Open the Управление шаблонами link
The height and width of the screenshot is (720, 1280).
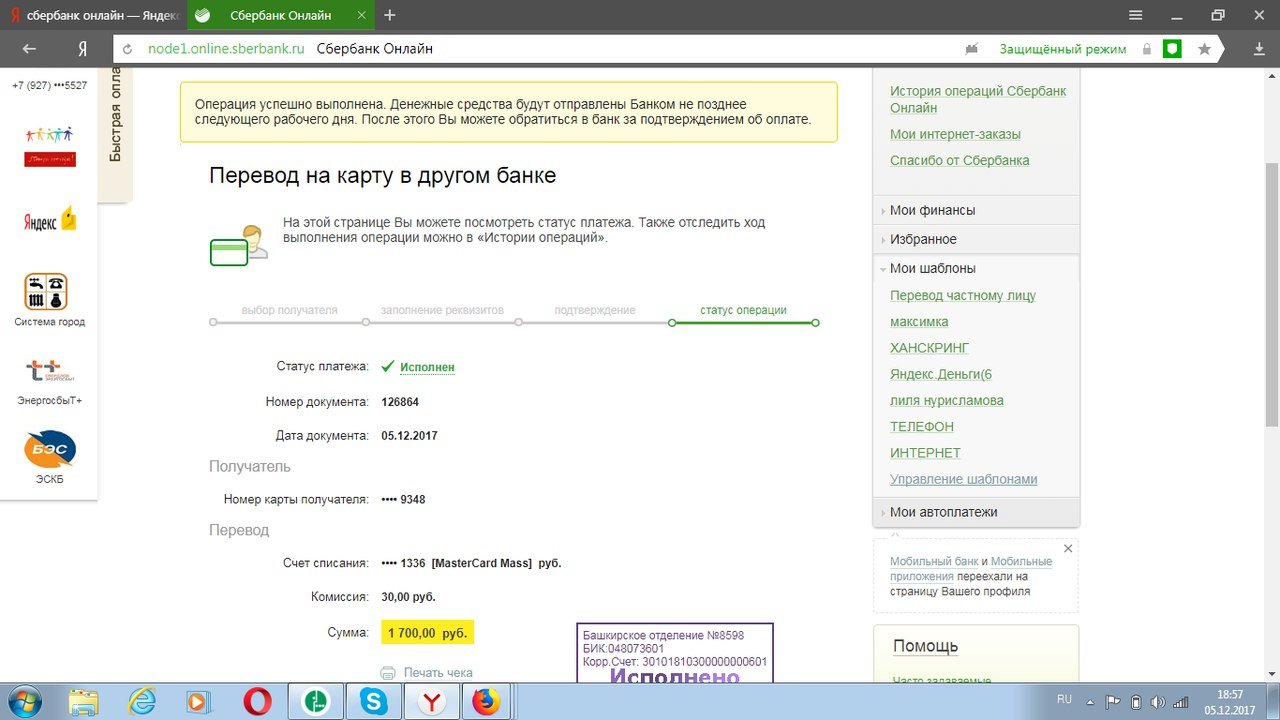tap(964, 479)
